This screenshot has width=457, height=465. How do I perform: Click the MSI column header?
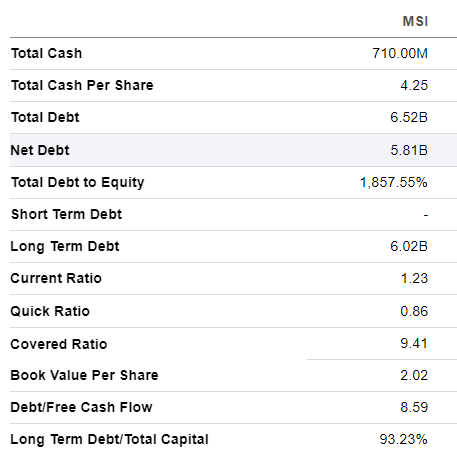click(415, 21)
